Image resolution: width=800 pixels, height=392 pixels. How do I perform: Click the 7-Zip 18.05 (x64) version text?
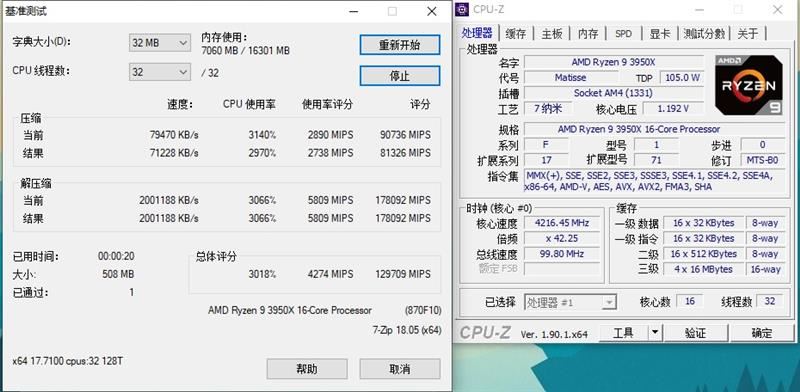407,330
